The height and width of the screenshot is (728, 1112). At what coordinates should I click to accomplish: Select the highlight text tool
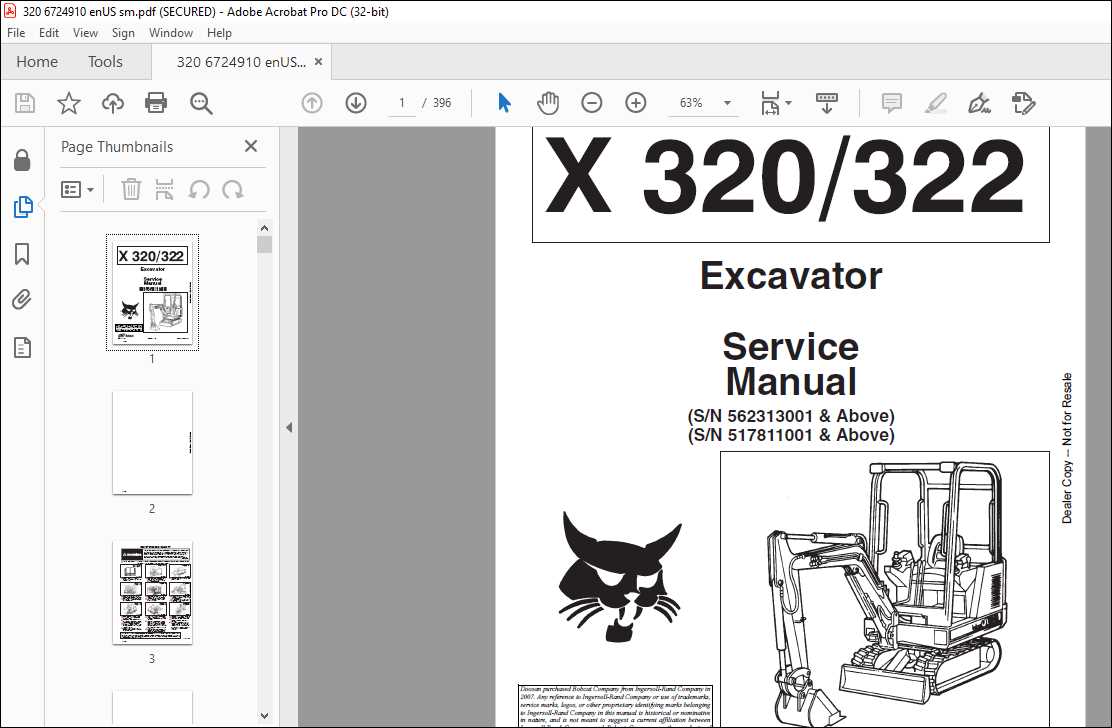point(936,103)
